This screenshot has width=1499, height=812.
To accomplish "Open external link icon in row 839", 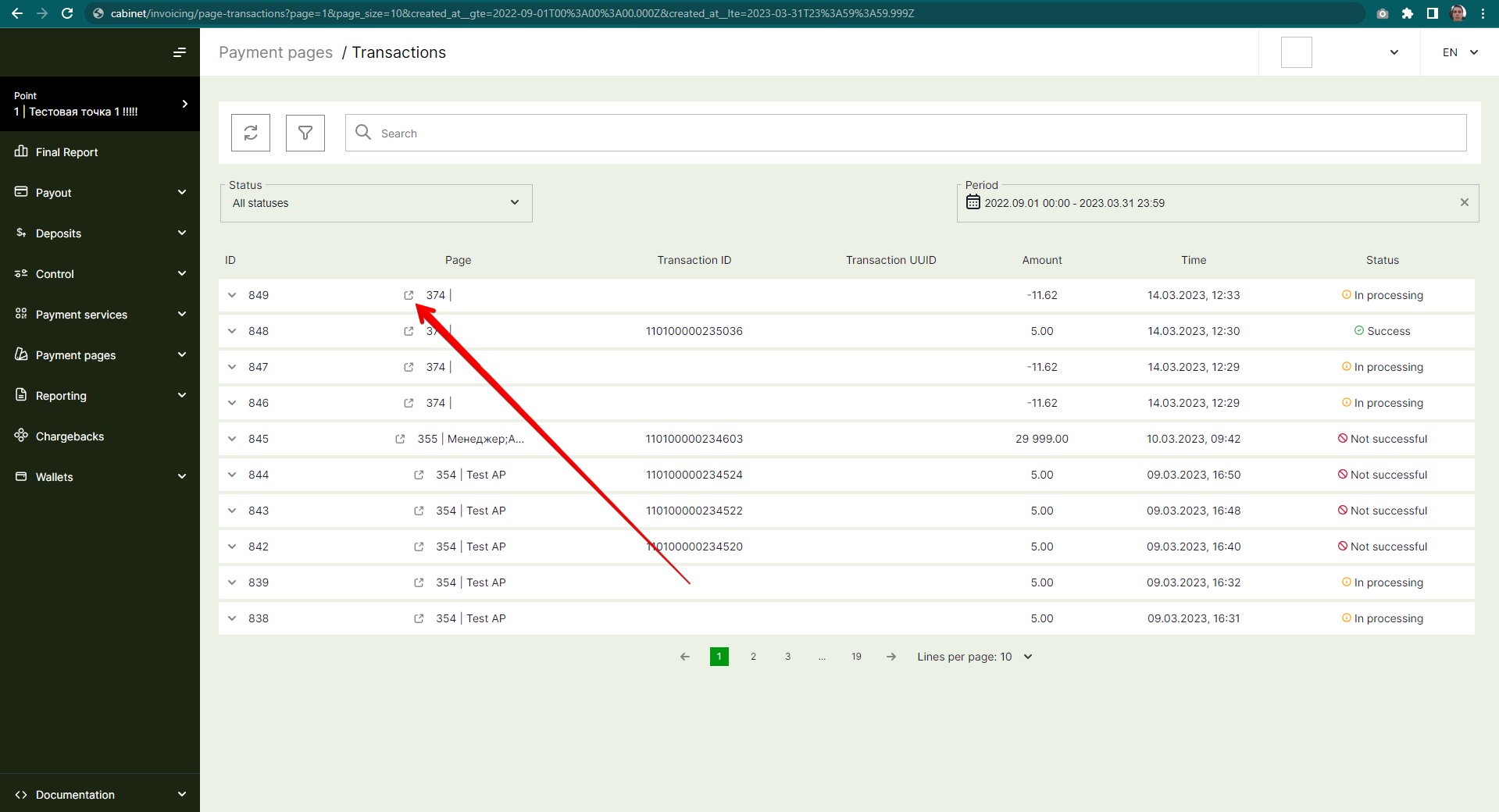I will coord(419,582).
